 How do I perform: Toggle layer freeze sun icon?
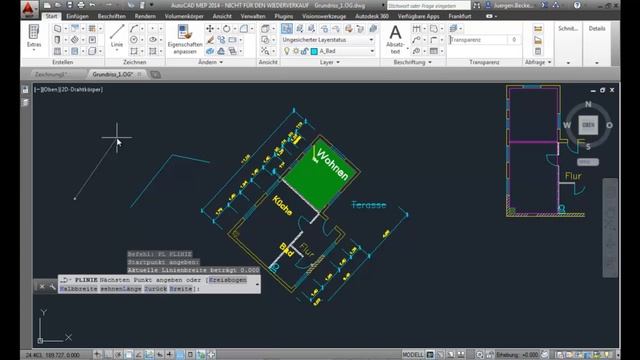click(296, 51)
